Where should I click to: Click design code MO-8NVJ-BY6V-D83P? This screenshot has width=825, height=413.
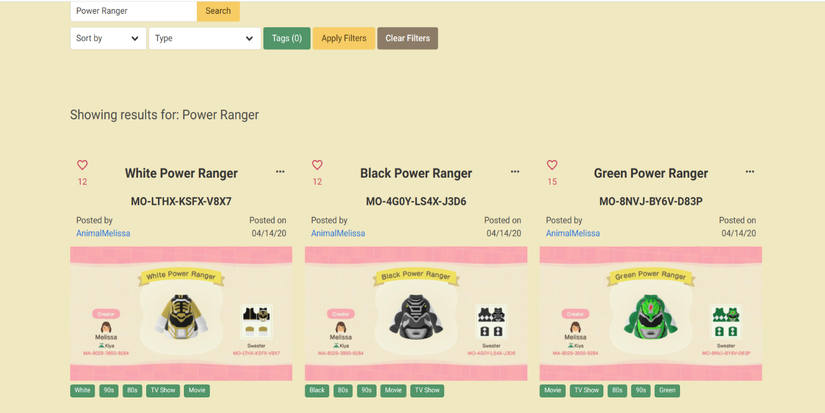(x=651, y=202)
